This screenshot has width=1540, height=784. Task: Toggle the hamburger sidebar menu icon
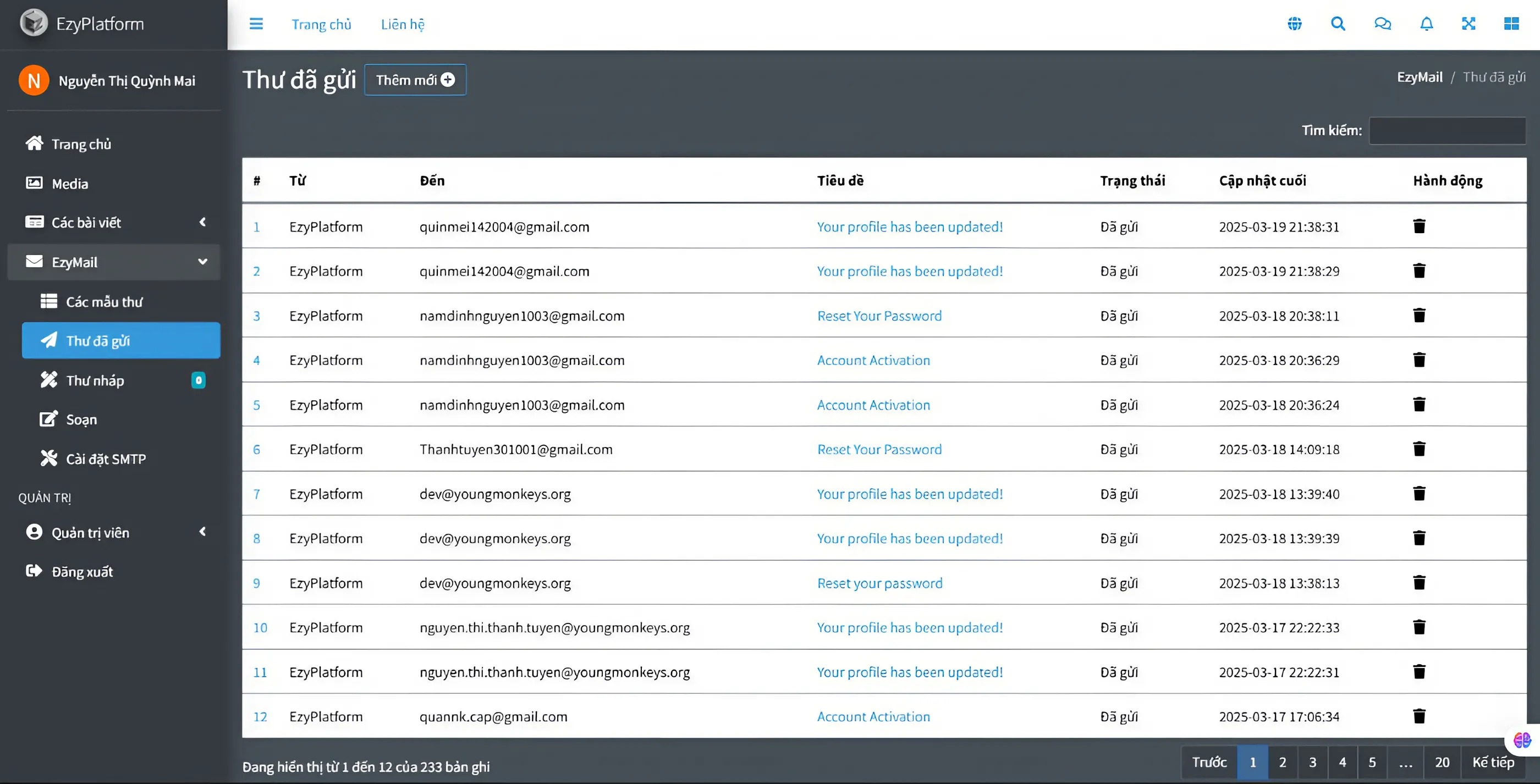coord(256,24)
